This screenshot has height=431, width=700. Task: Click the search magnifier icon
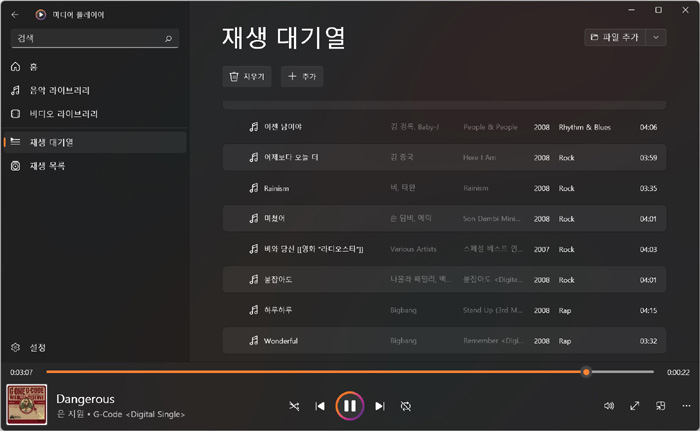pyautogui.click(x=168, y=39)
